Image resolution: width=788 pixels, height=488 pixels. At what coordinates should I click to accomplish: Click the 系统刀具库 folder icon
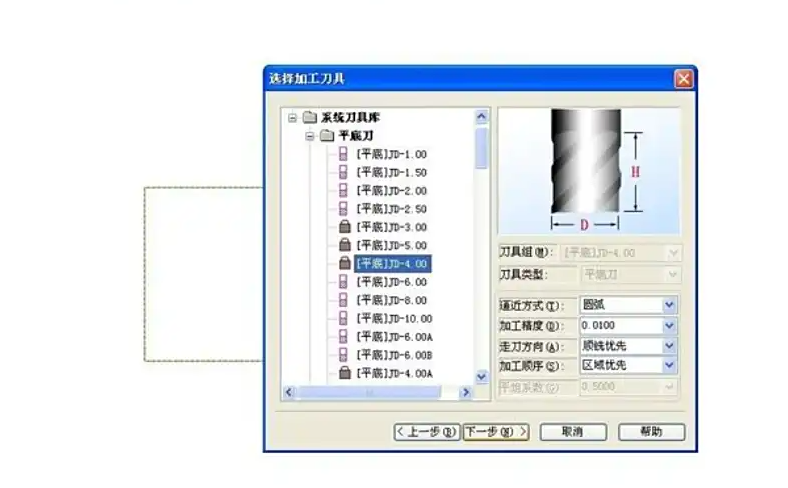(310, 118)
